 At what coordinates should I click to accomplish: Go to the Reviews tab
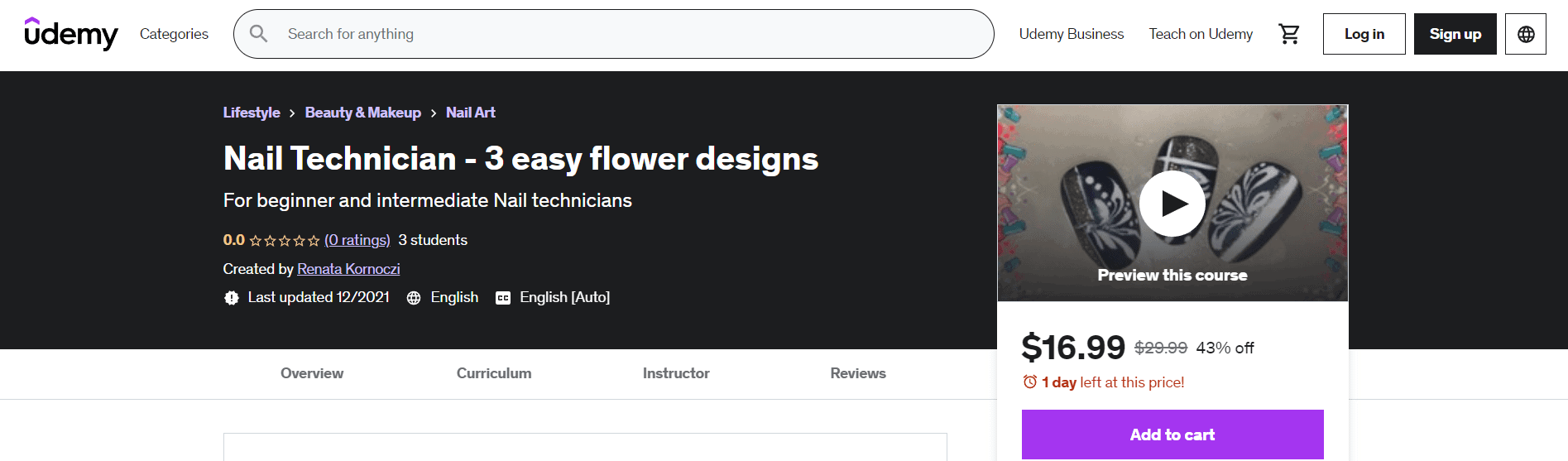coord(858,373)
